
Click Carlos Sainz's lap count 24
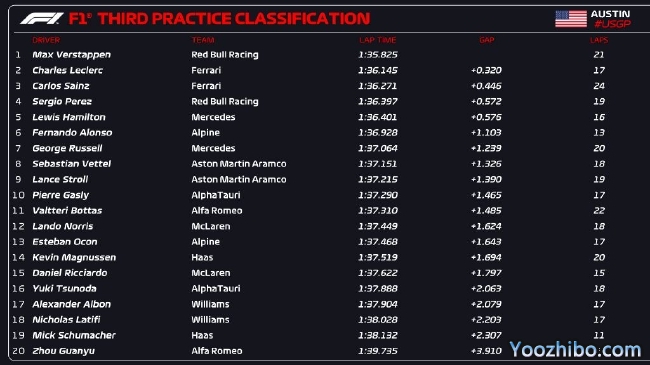[599, 86]
